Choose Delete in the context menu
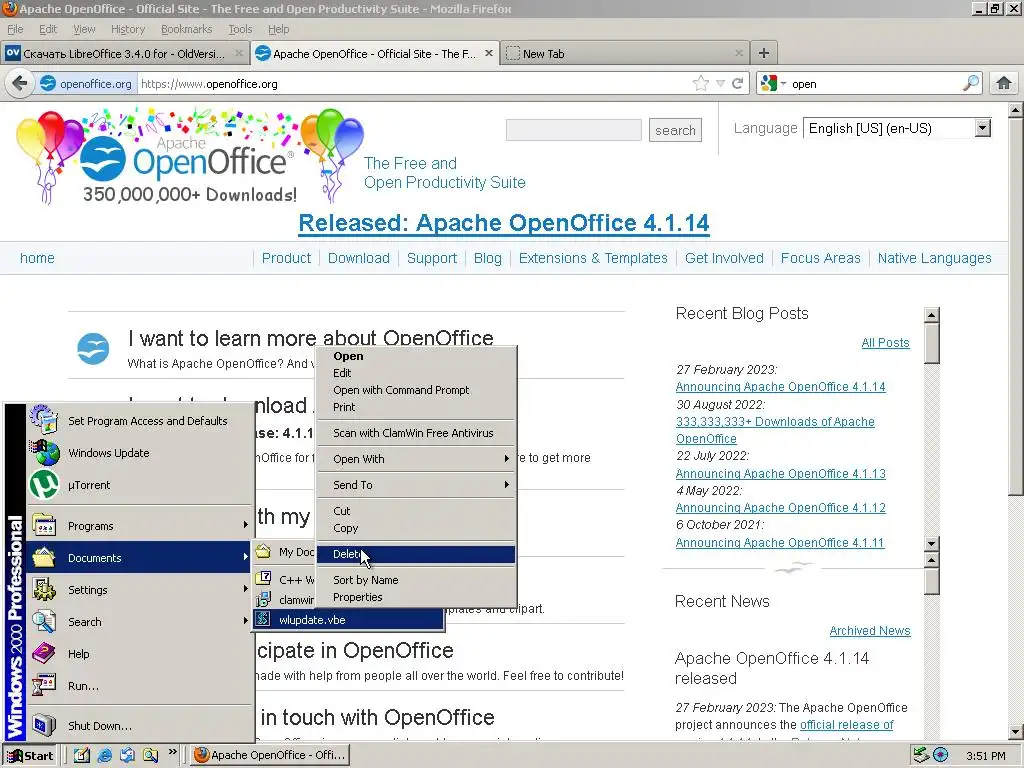This screenshot has width=1024, height=768. click(416, 554)
